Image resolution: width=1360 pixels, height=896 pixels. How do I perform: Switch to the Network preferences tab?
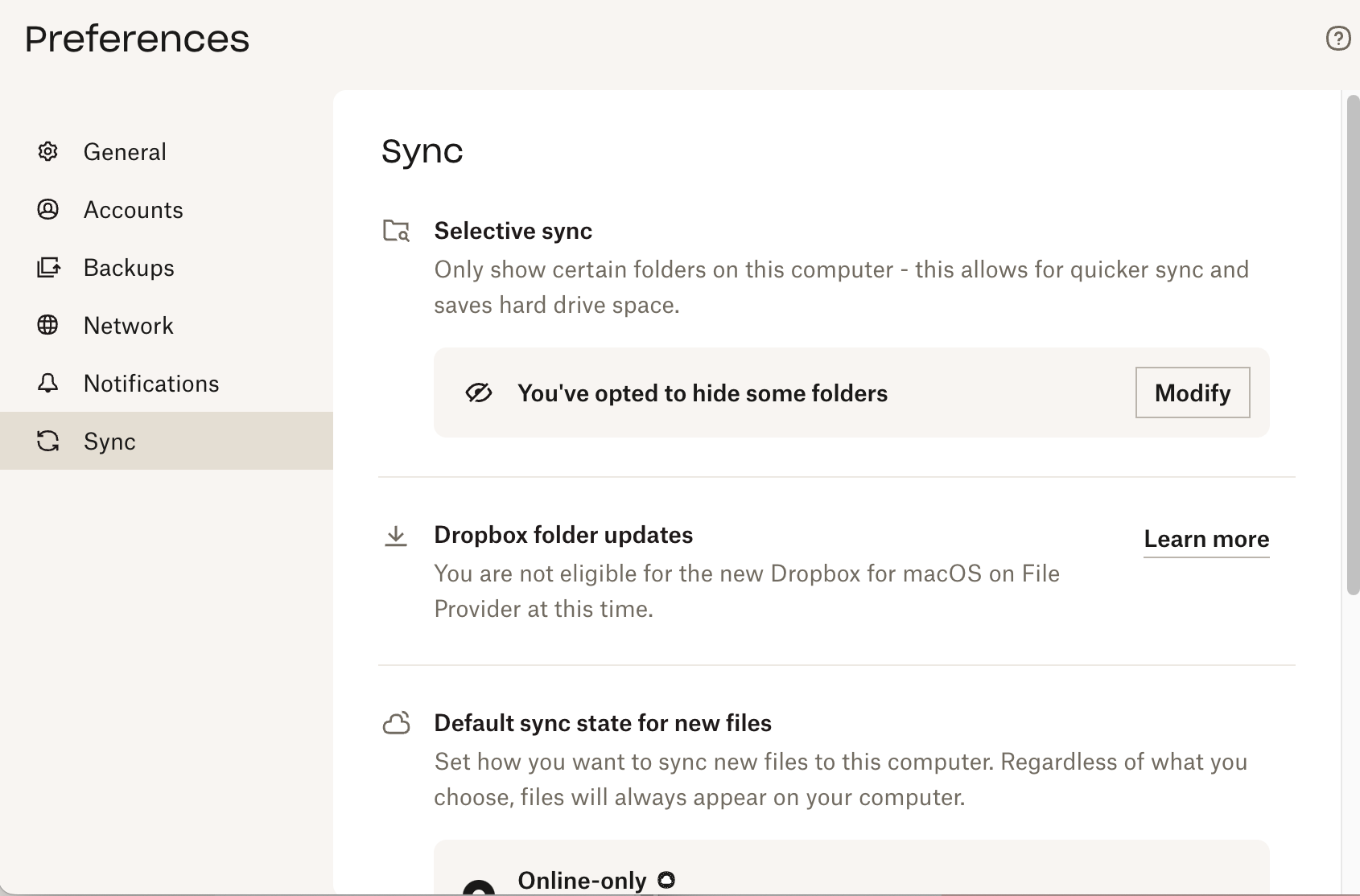129,326
